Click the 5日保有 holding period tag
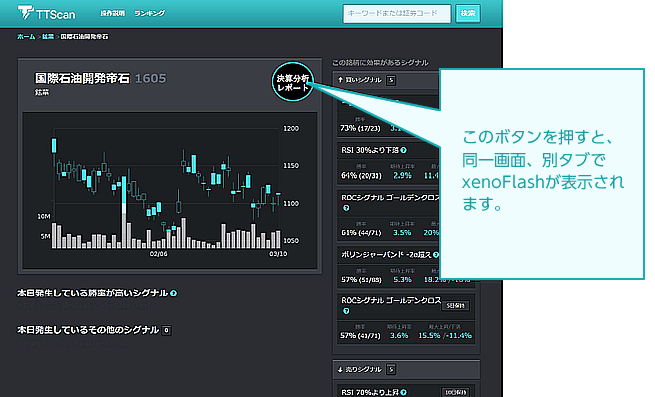 (455, 306)
